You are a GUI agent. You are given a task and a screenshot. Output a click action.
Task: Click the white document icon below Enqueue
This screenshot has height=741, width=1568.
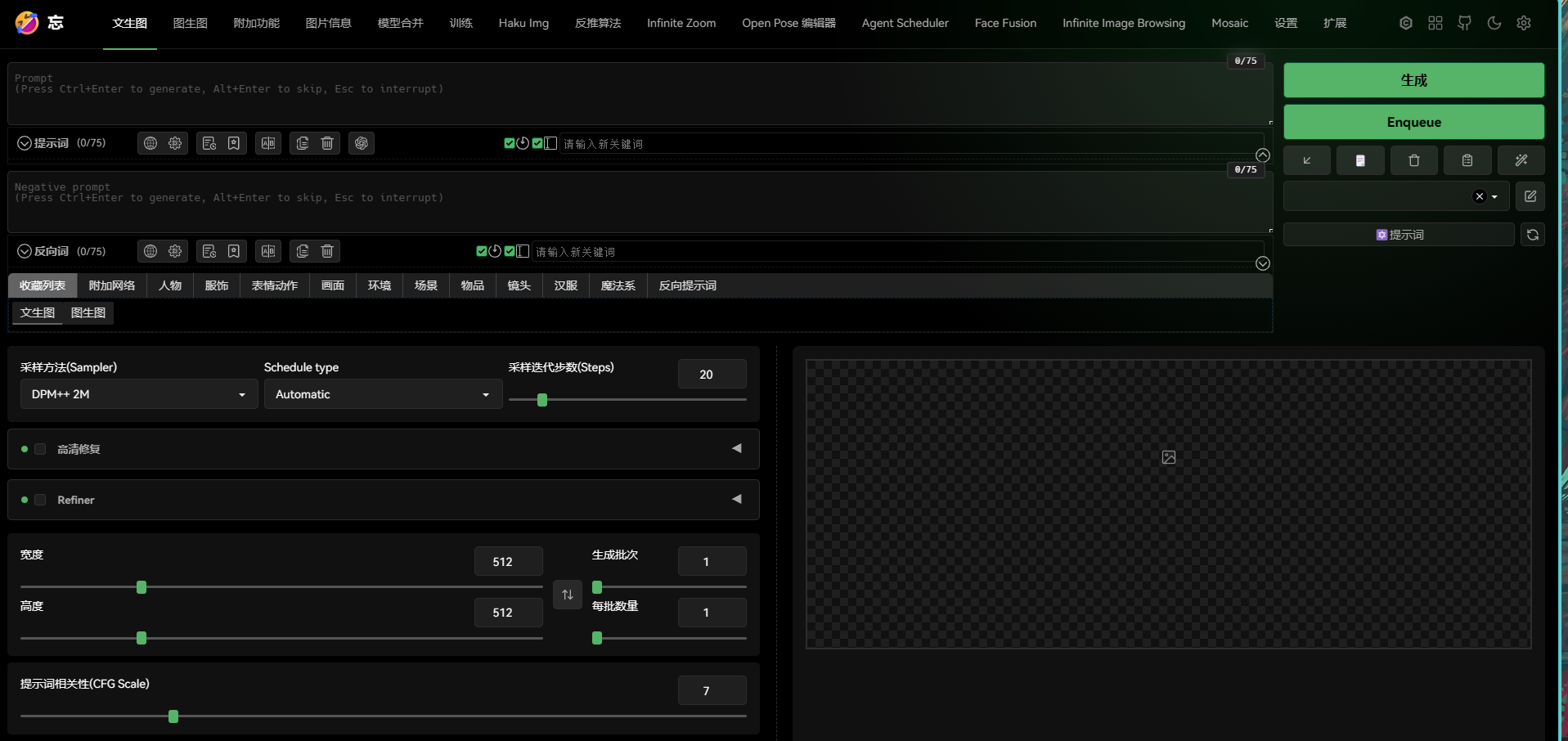[x=1360, y=160]
